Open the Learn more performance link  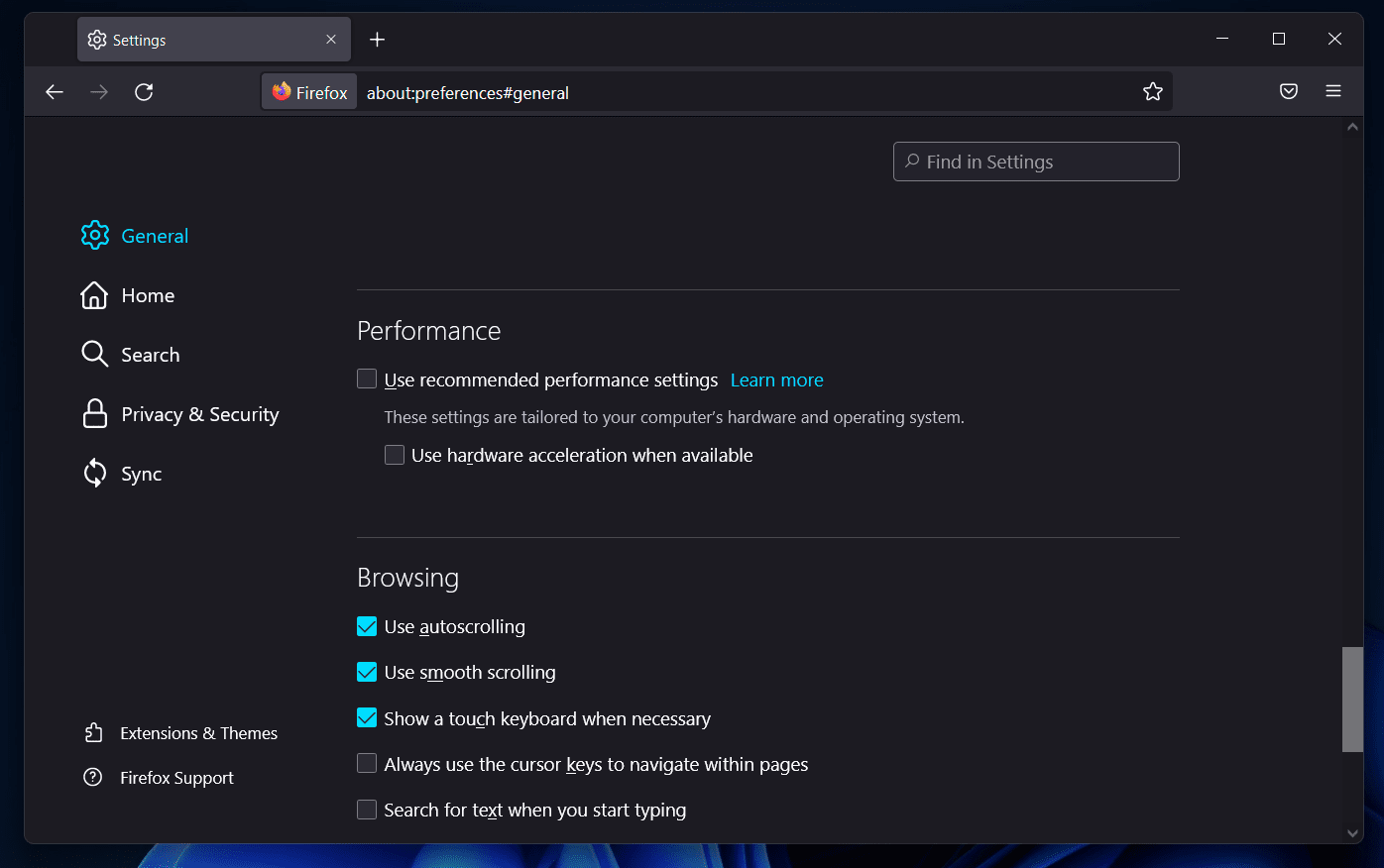point(776,380)
